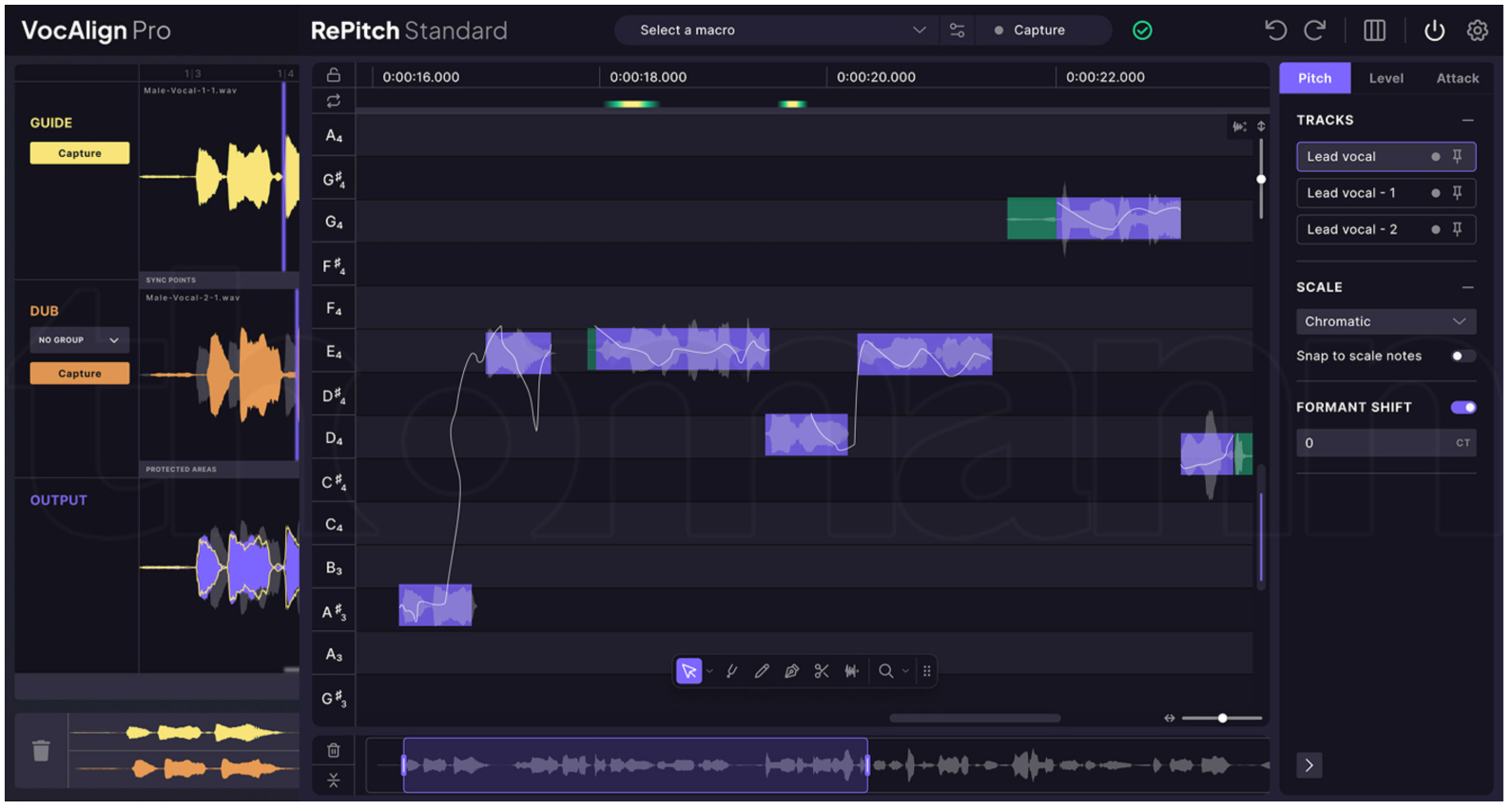This screenshot has height=810, width=1512.
Task: Toggle Snap to scale notes switch
Action: coord(1463,356)
